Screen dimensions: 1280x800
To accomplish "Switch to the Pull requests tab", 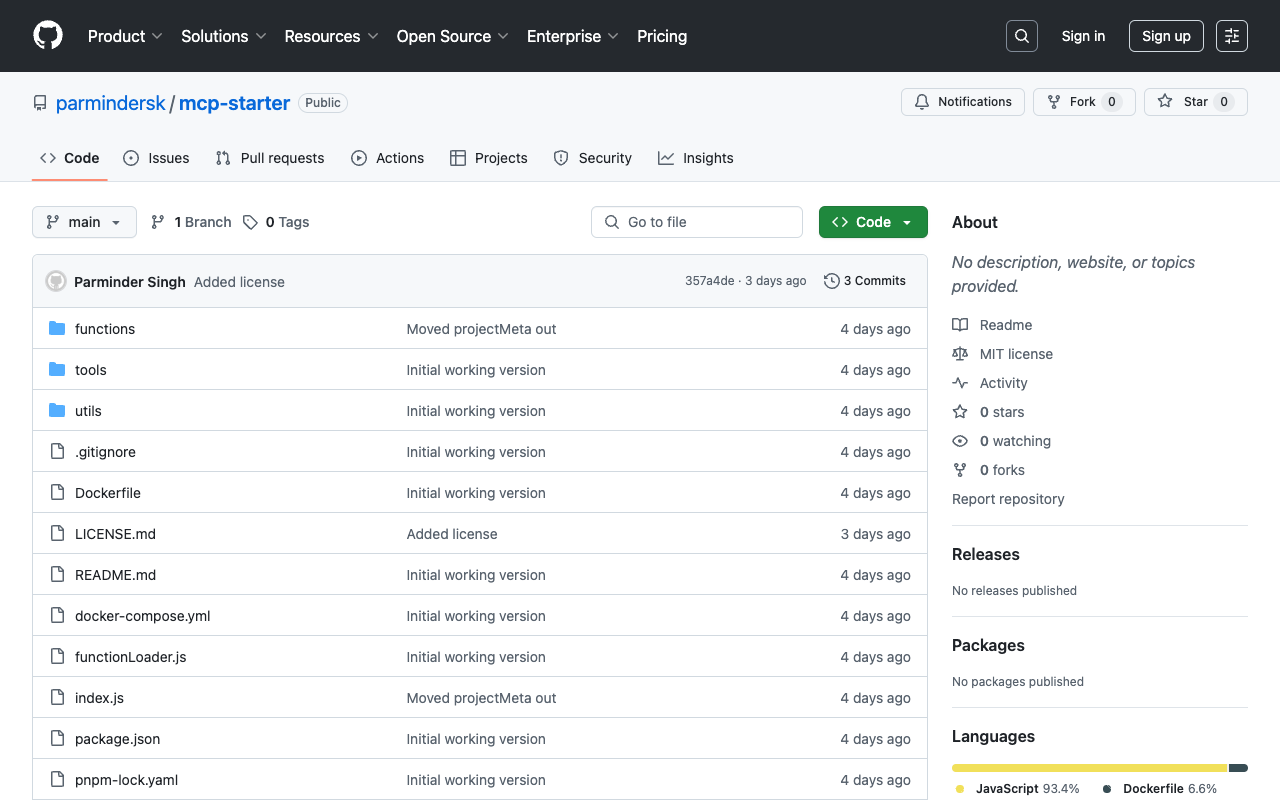I will (270, 158).
